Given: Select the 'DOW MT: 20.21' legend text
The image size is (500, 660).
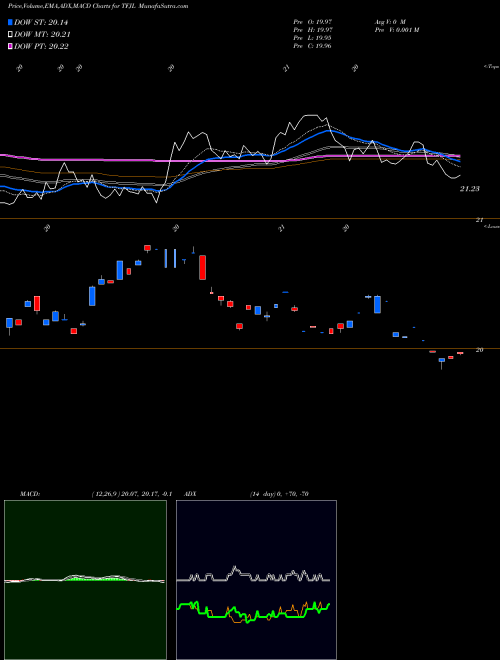Looking at the screenshot, I should 42,35.
